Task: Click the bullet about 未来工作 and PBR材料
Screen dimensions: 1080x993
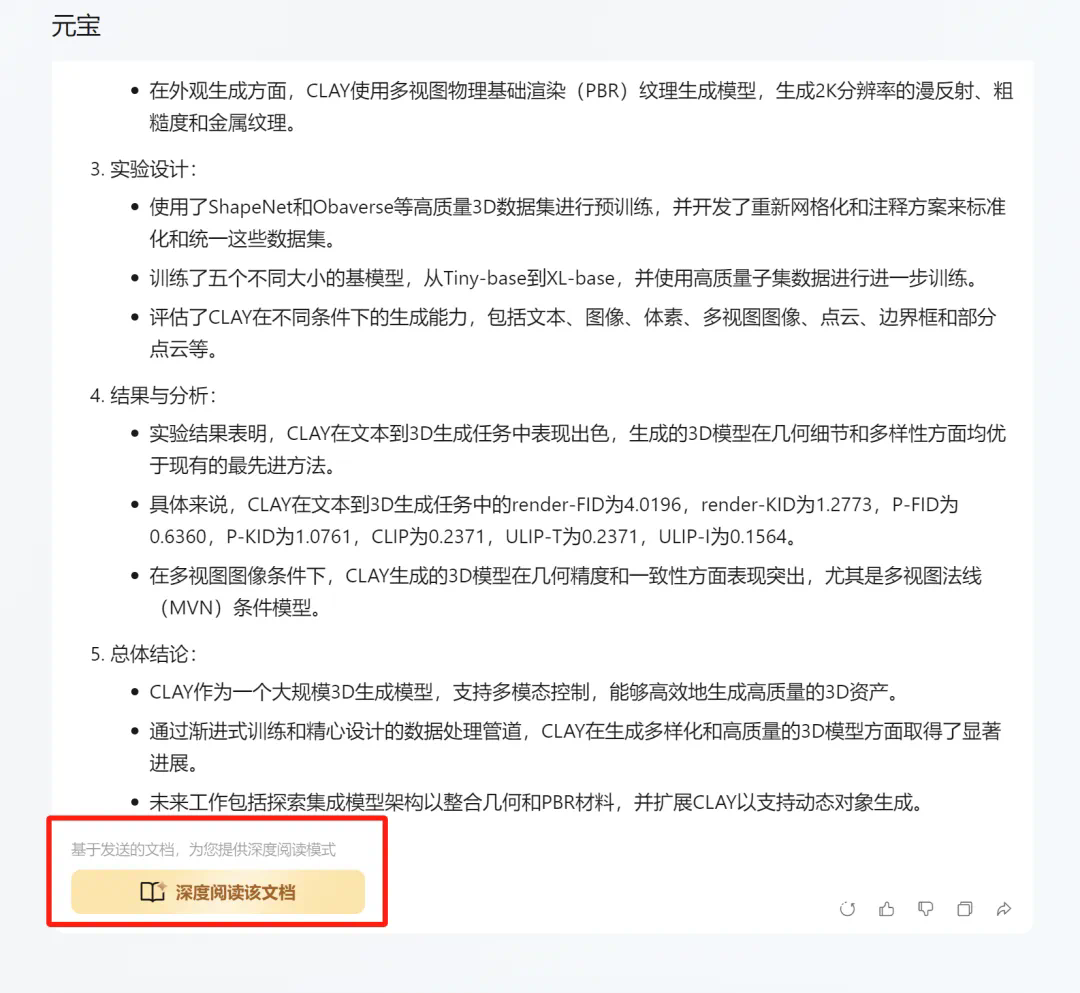Action: coord(537,802)
